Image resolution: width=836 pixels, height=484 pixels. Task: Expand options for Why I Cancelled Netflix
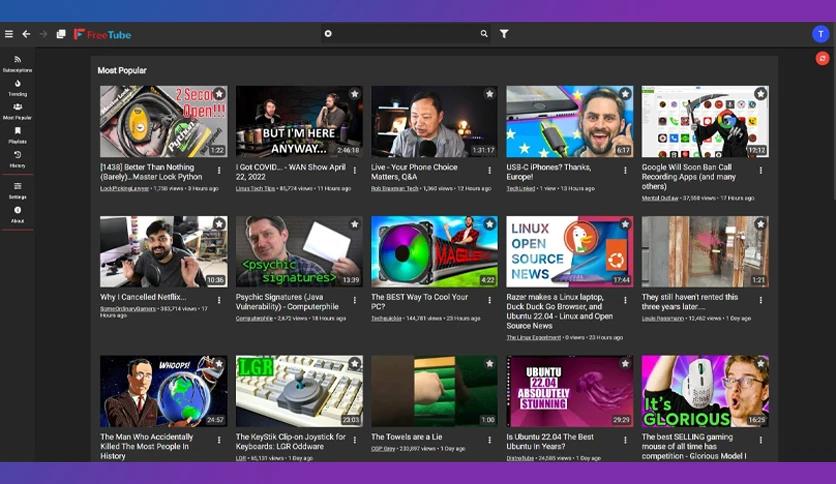click(x=219, y=301)
